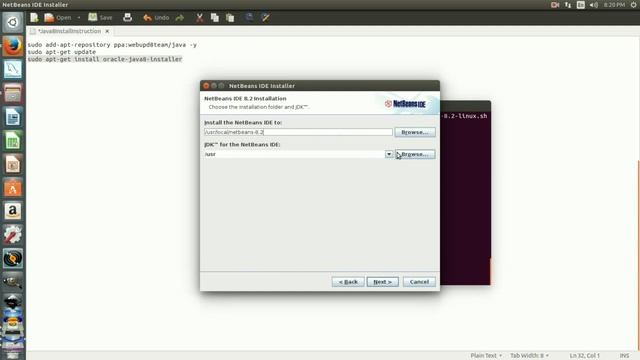Browse for the NetBeans install folder
This screenshot has width=640, height=360.
[415, 132]
